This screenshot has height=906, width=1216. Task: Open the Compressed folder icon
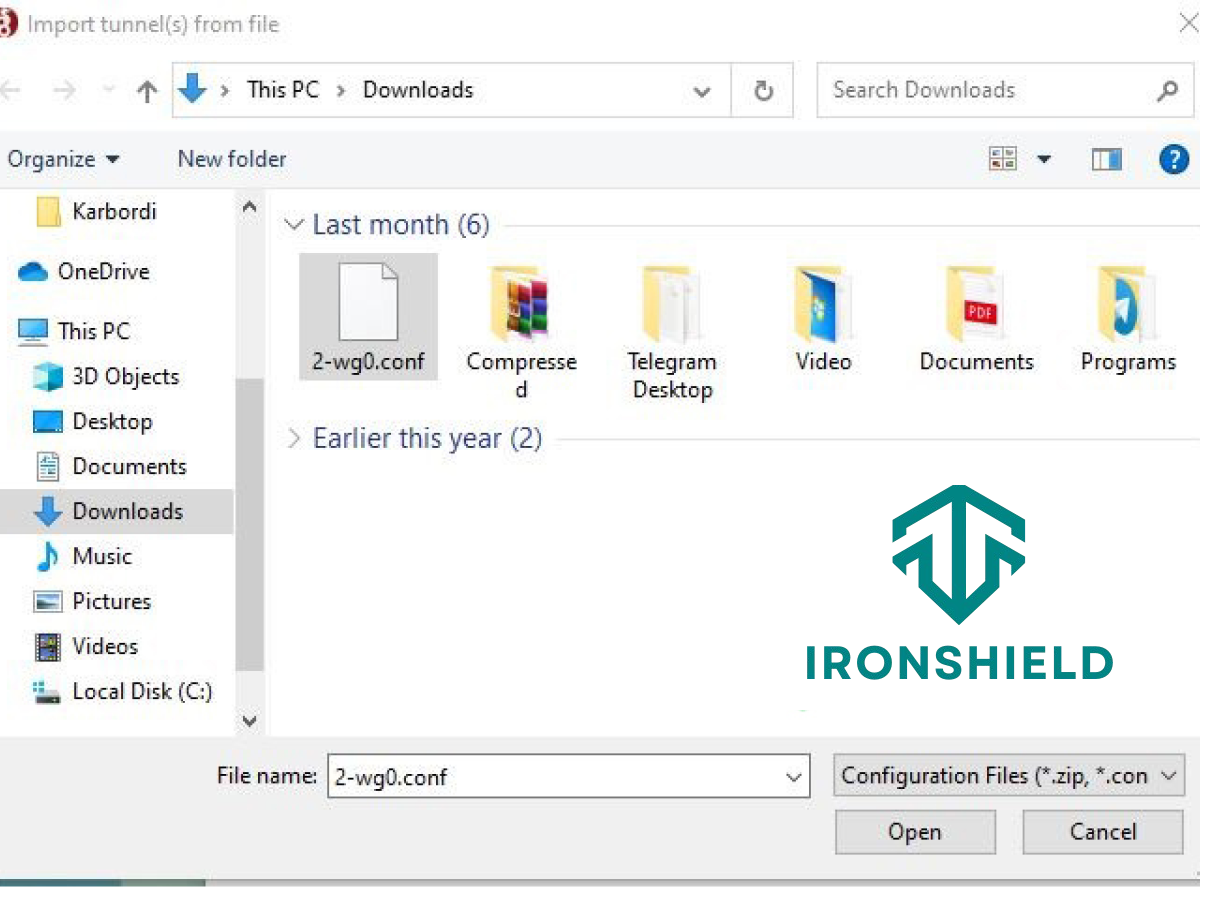[521, 306]
